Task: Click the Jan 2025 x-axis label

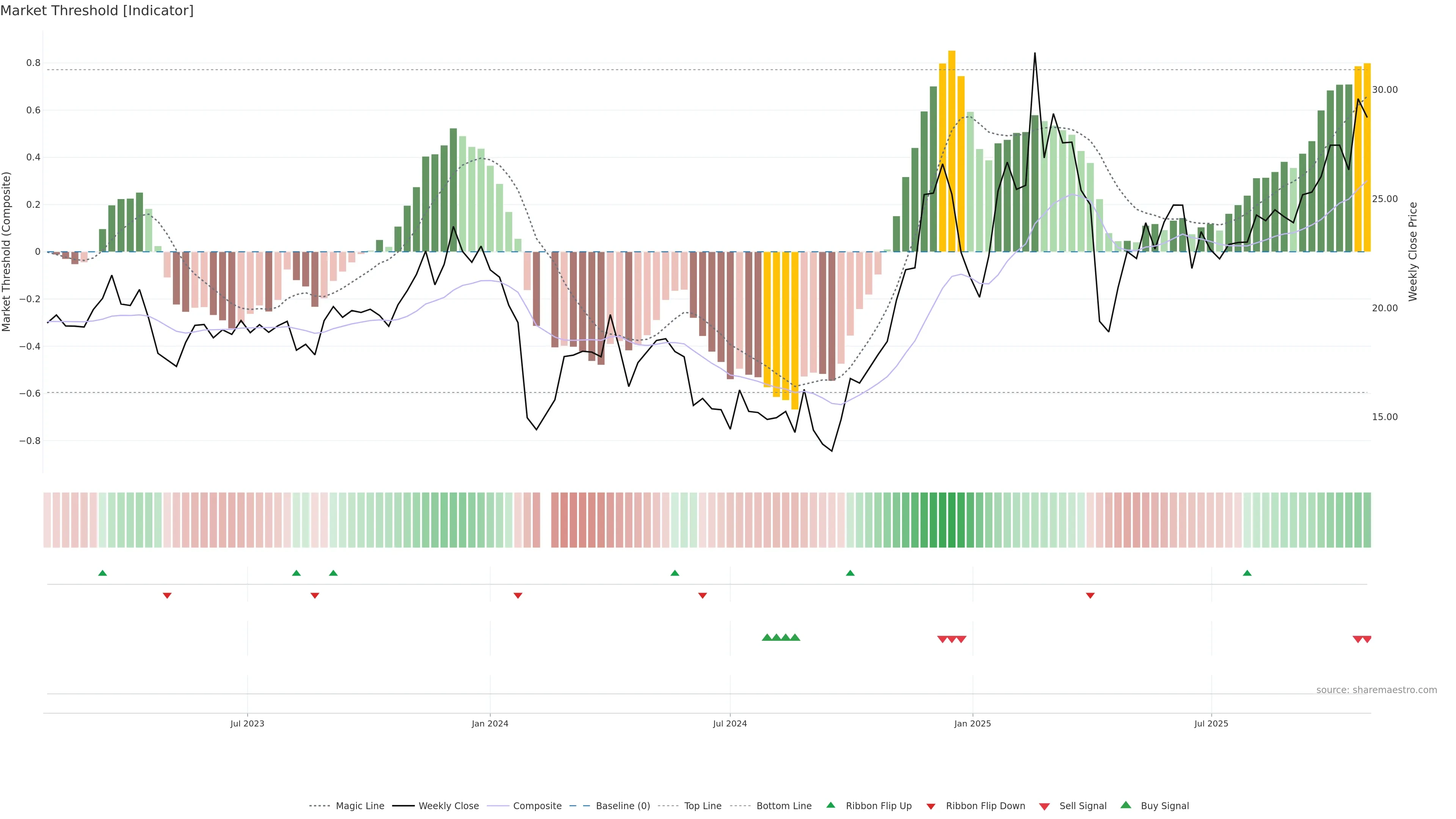Action: pos(972,723)
